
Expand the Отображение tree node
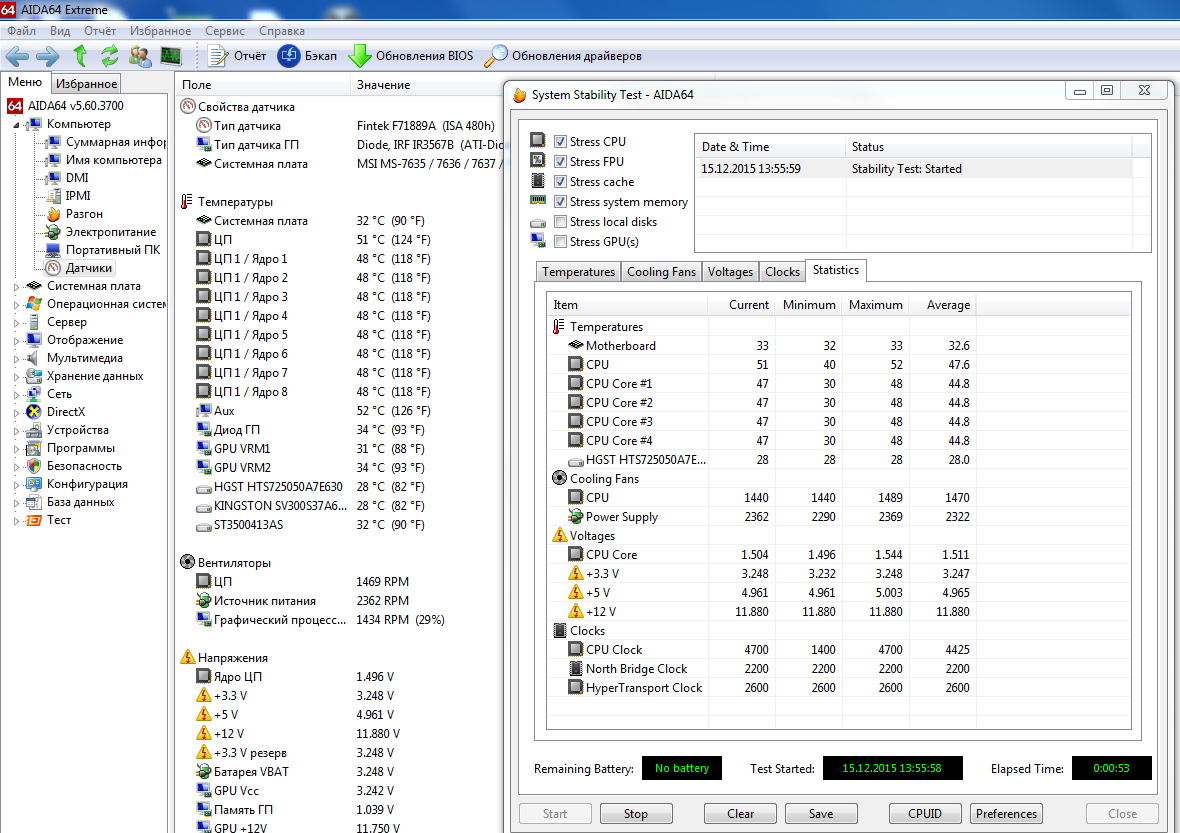click(x=17, y=341)
